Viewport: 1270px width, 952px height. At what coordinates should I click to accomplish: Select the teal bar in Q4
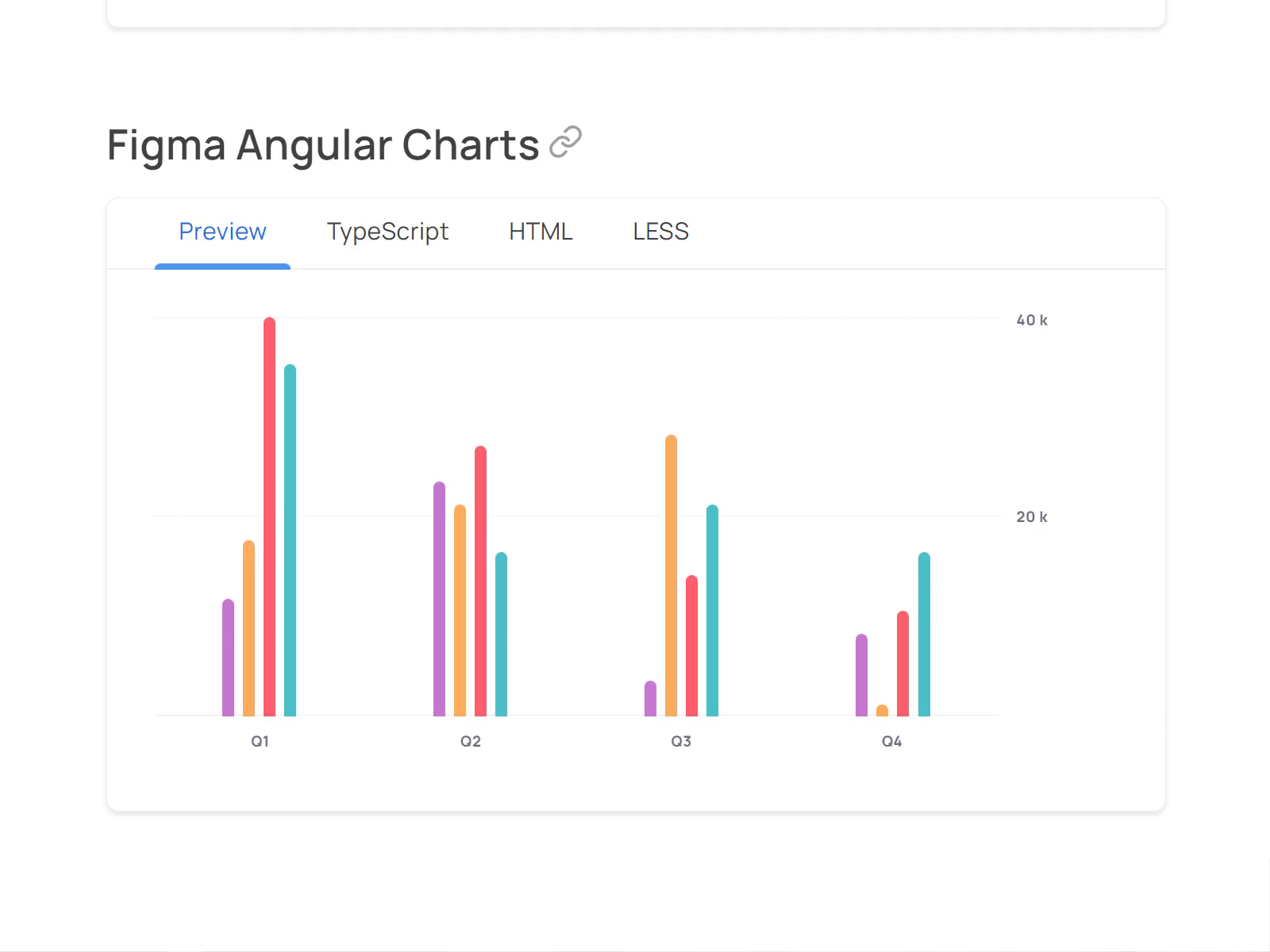click(x=923, y=635)
